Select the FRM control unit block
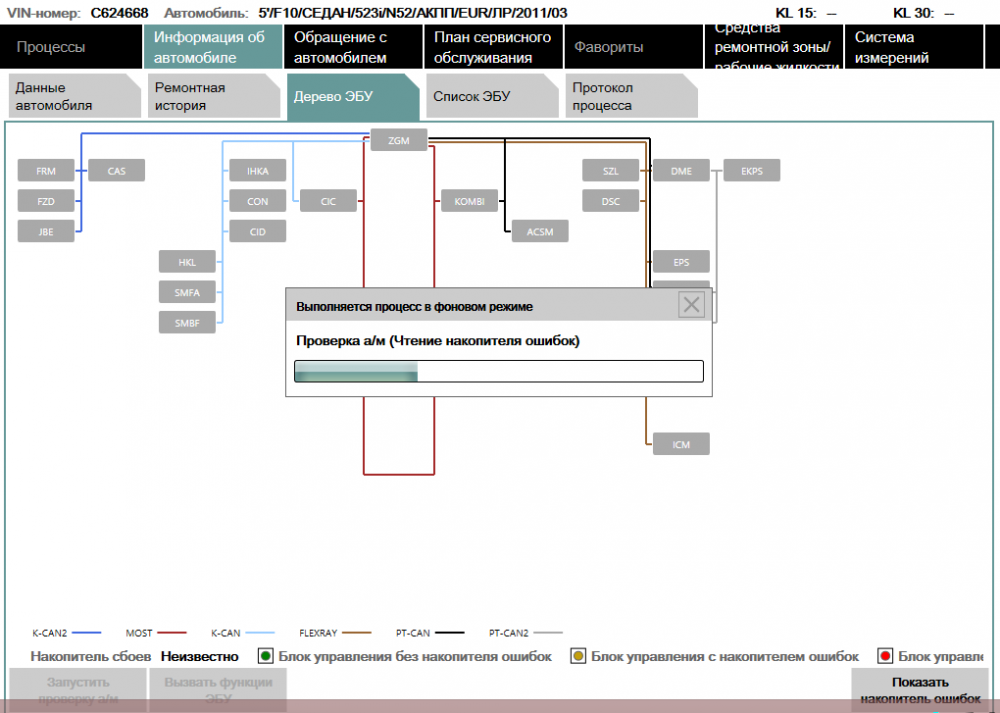1000x713 pixels. [46, 171]
